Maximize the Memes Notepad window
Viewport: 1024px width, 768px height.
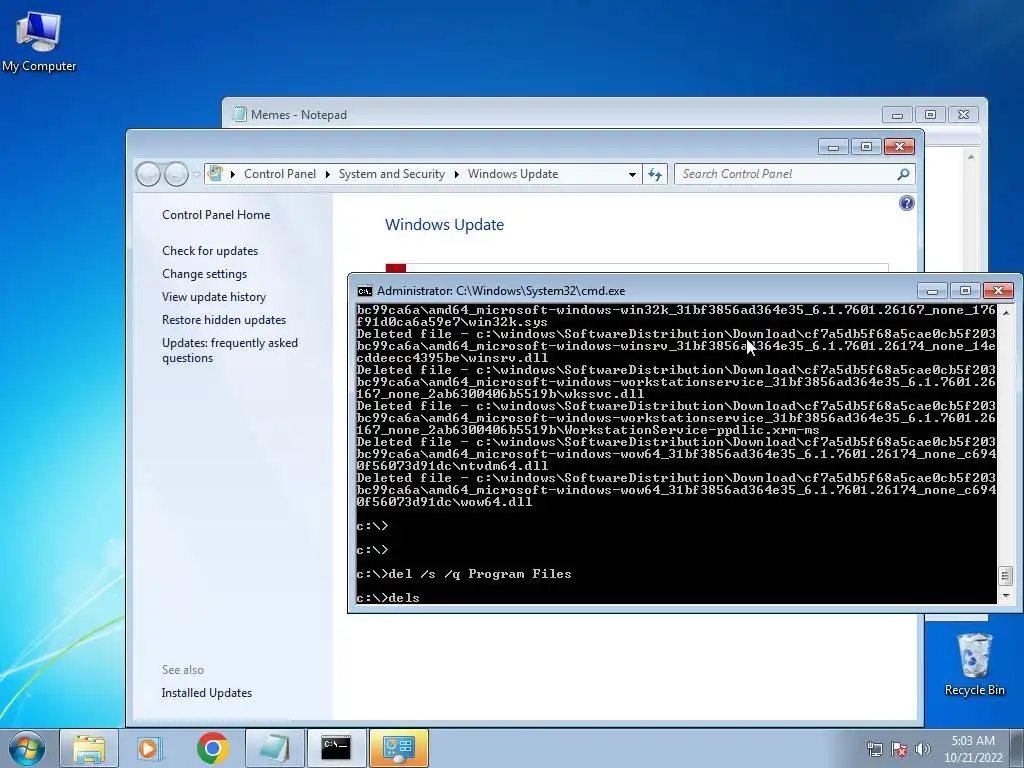(930, 115)
